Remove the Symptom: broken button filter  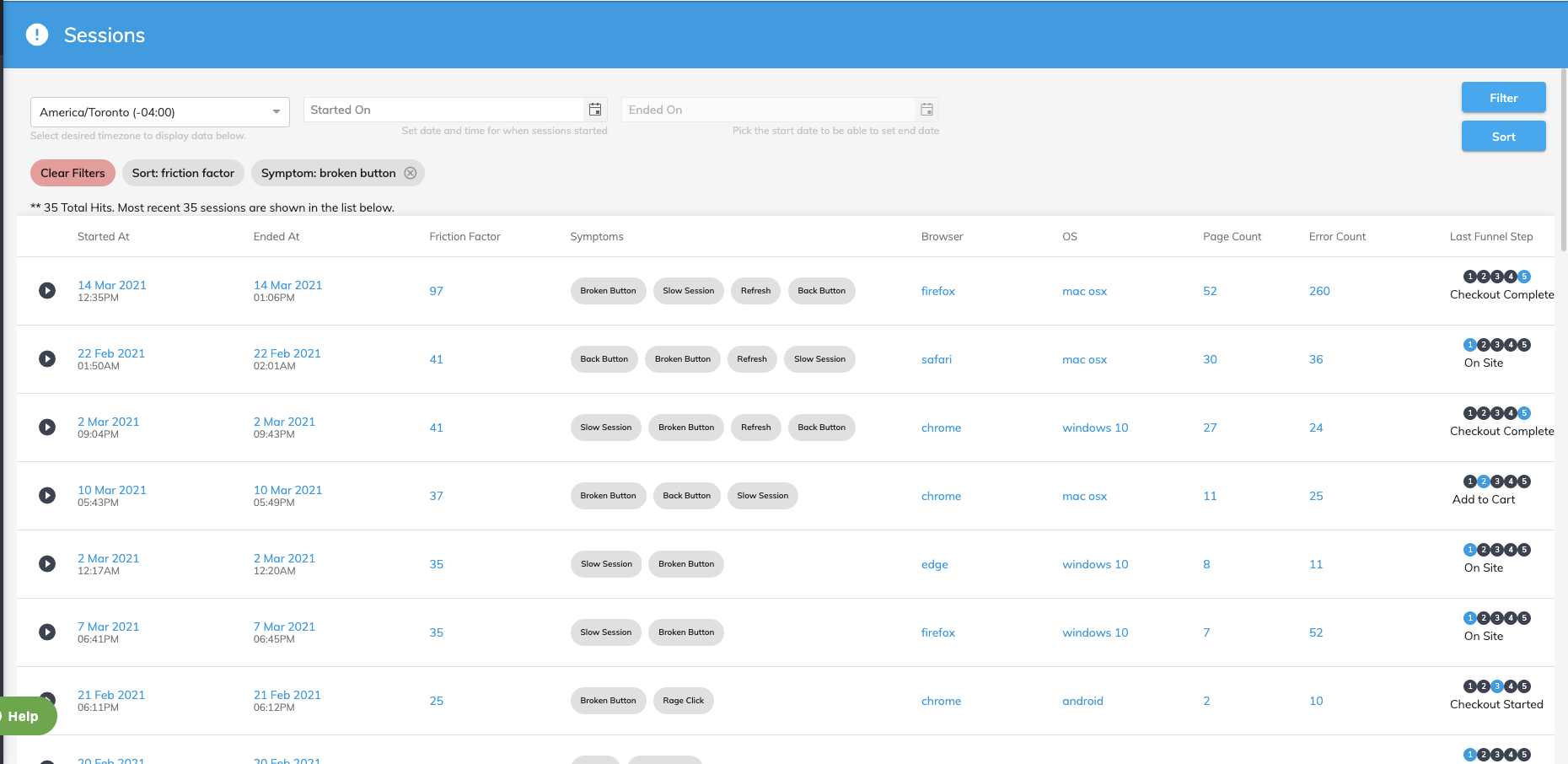(x=411, y=173)
